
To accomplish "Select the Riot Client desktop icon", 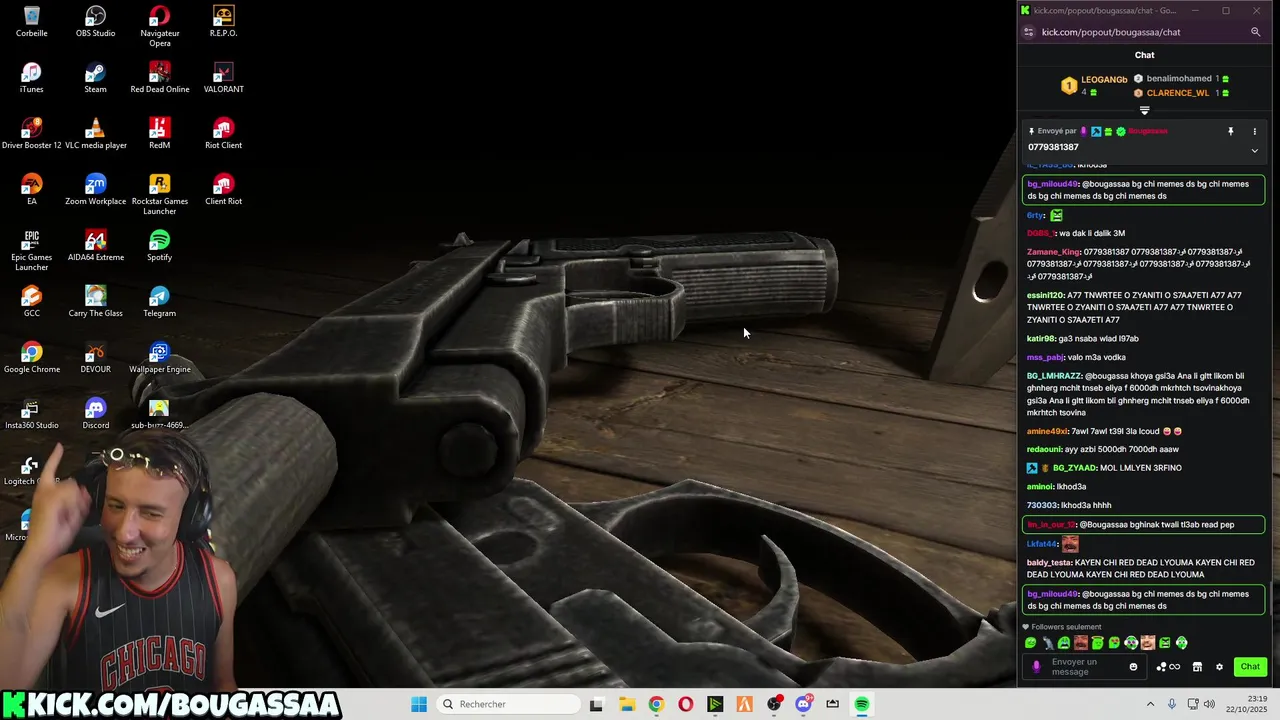I will click(224, 133).
